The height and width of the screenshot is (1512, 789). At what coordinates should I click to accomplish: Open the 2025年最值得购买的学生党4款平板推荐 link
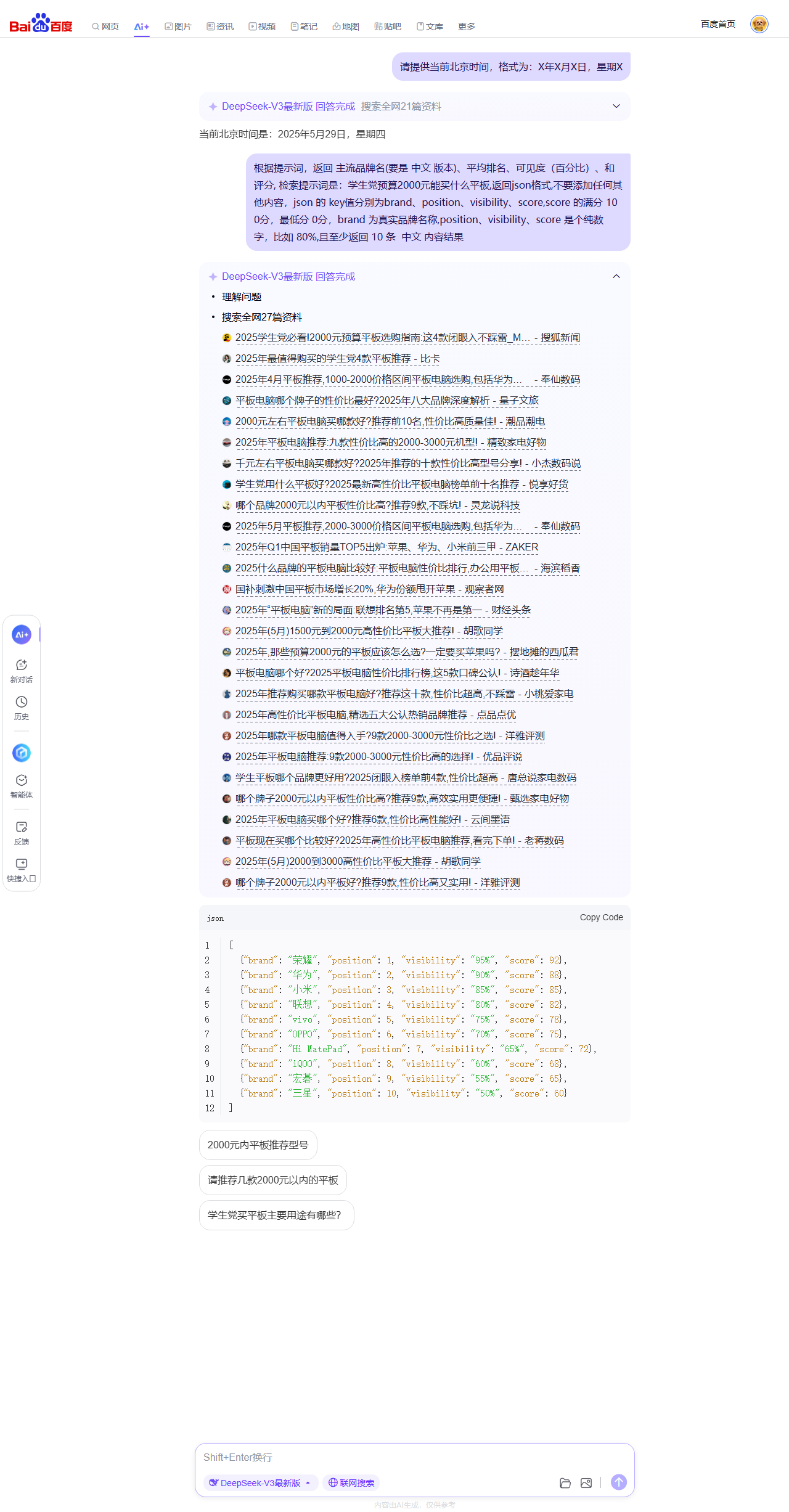[337, 359]
